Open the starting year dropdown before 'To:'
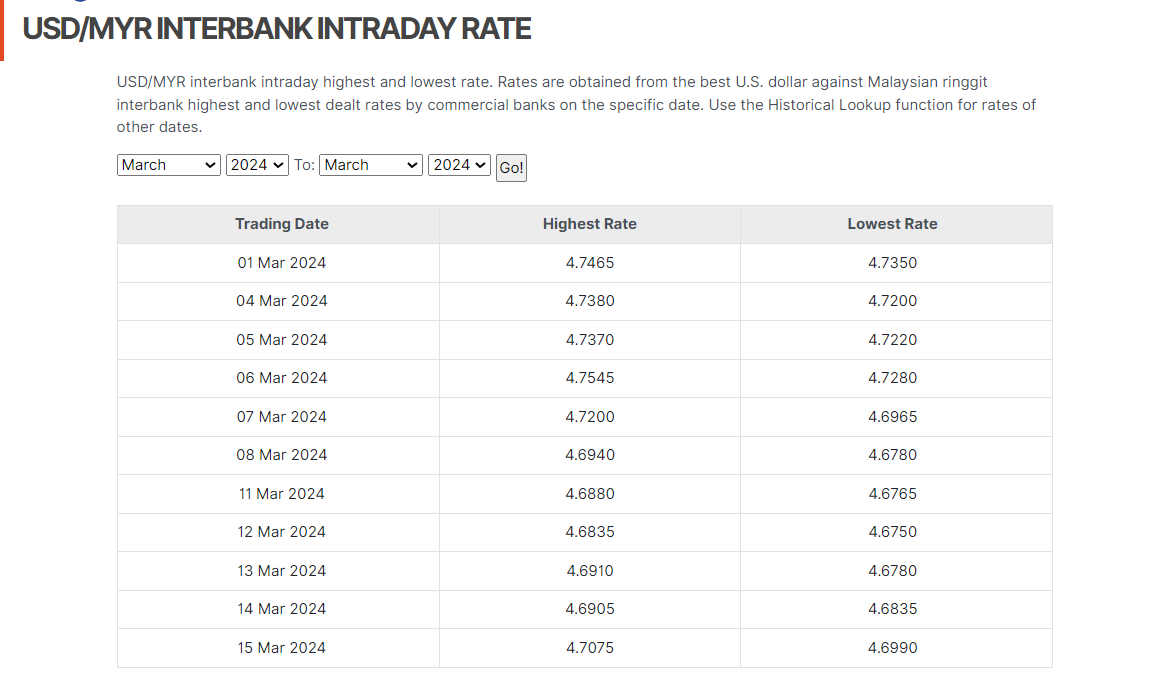Screen dimensions: 1166x690 click(257, 165)
